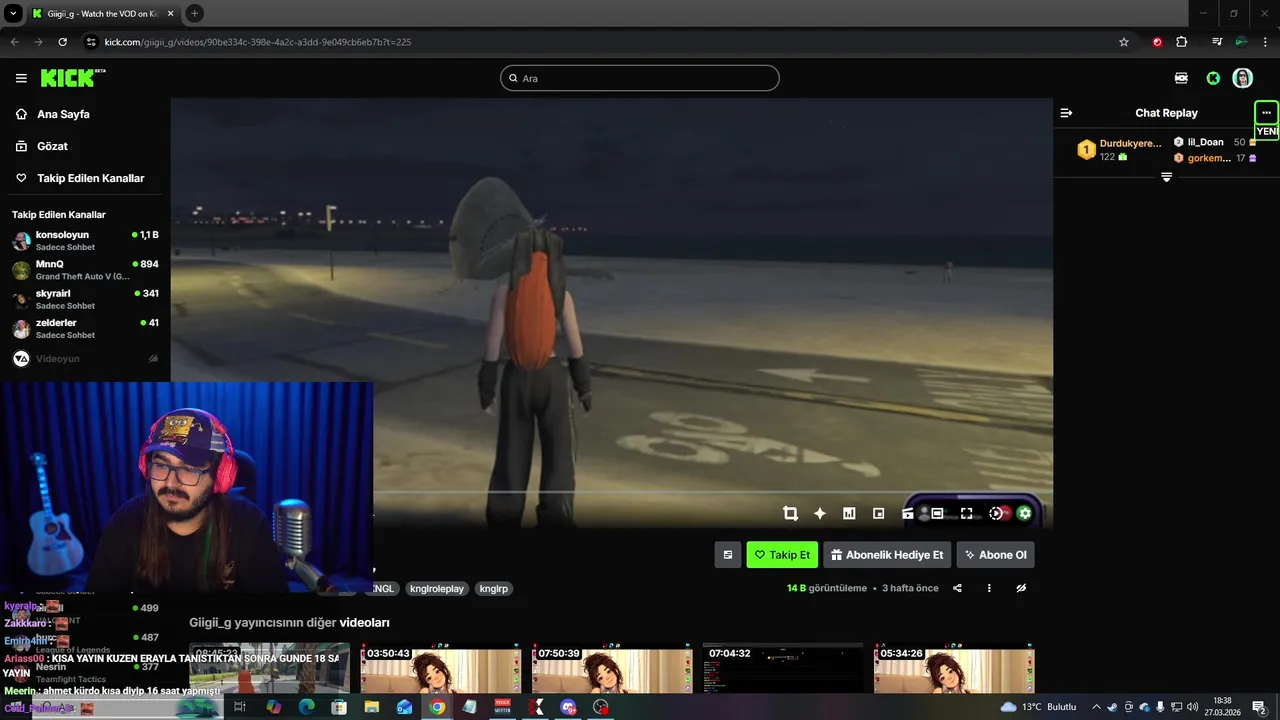1280x720 pixels.
Task: Open Chrome media controls icon
Action: [x=1217, y=42]
